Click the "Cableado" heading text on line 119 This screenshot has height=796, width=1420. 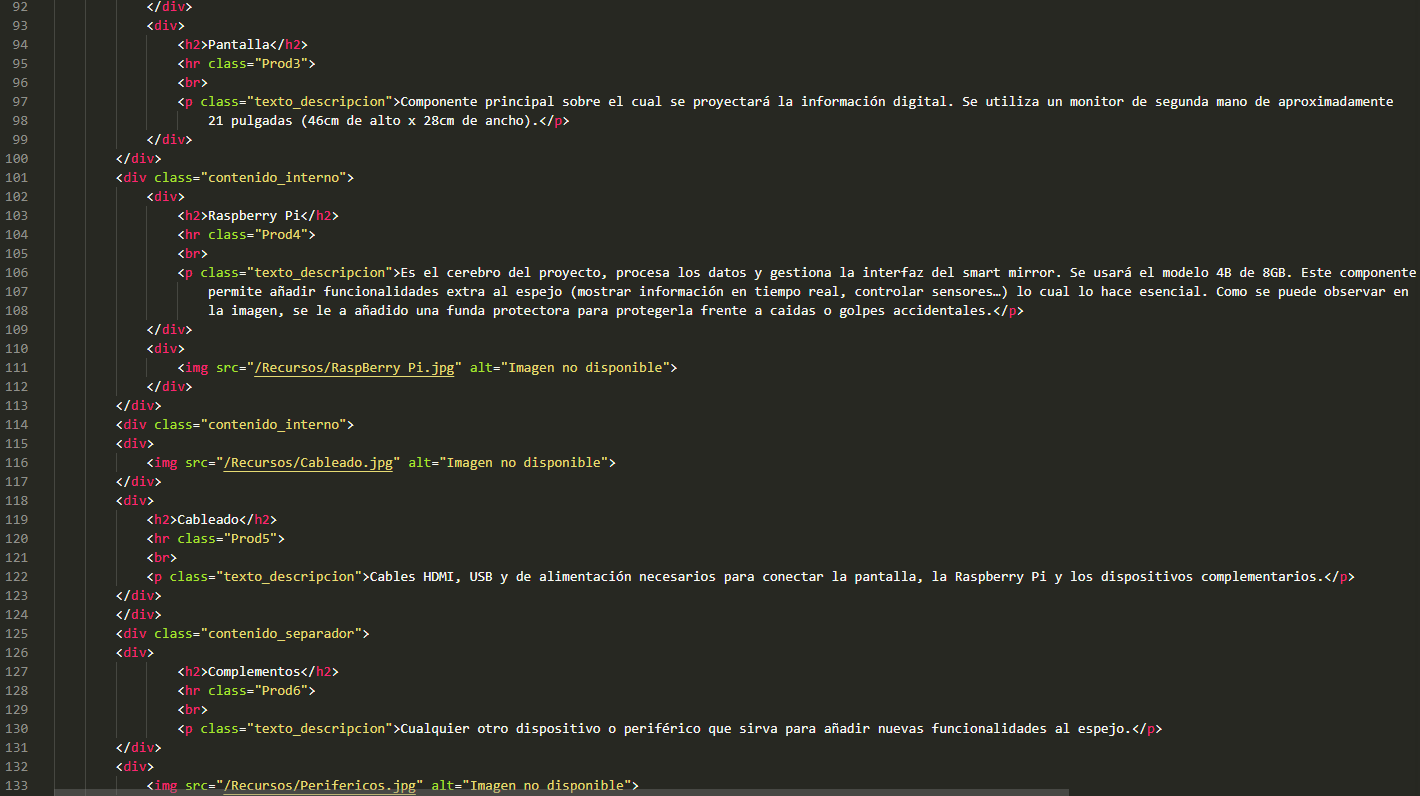pyautogui.click(x=208, y=520)
